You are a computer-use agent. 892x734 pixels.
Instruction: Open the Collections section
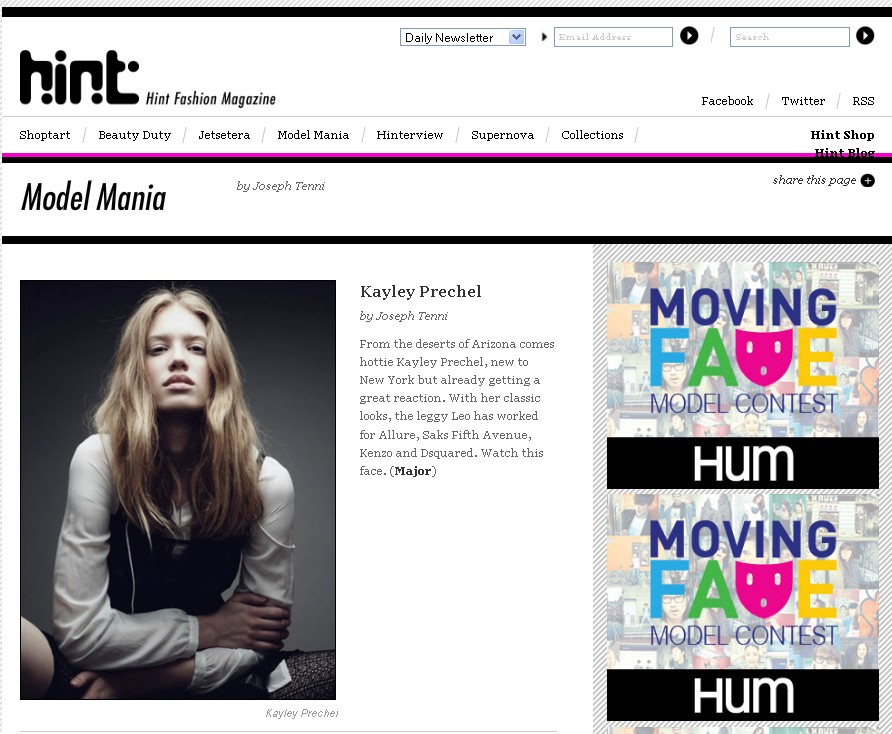[x=592, y=134]
